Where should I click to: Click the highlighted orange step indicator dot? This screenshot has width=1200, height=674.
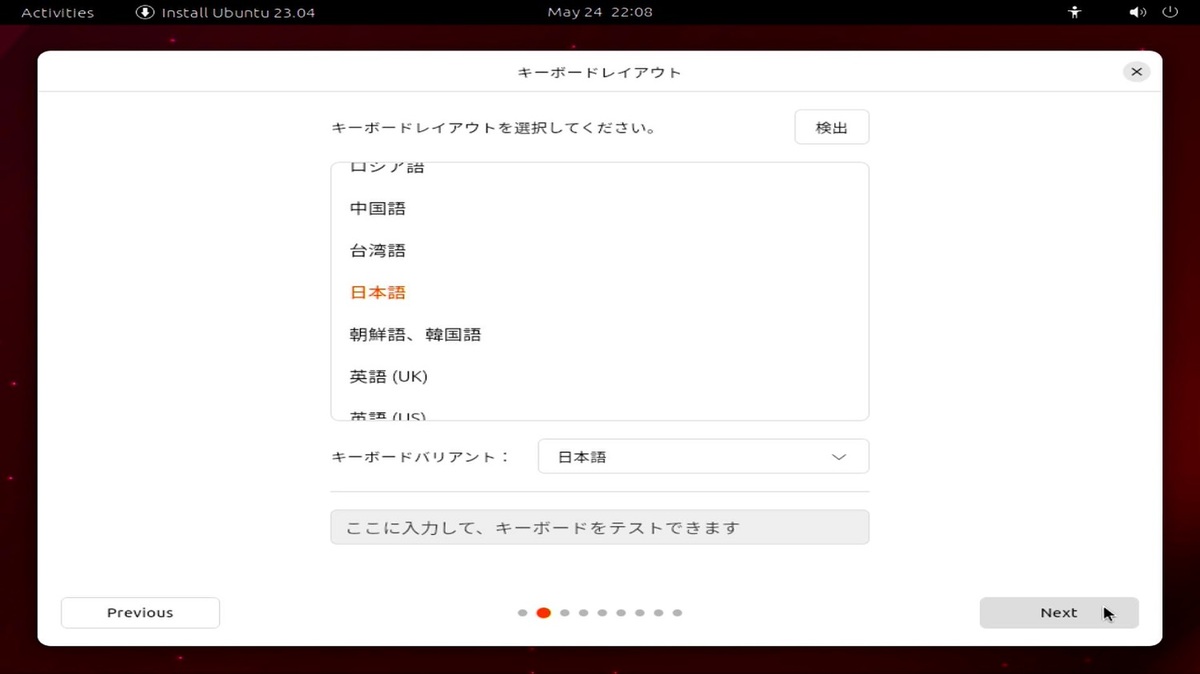(x=544, y=613)
